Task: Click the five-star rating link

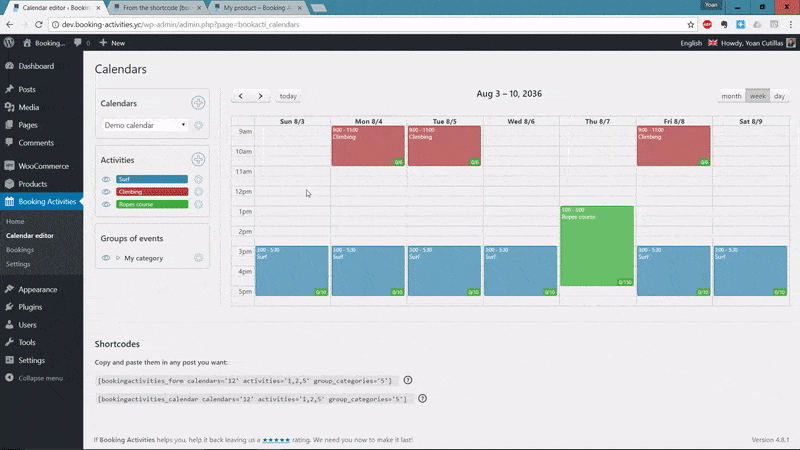Action: pyautogui.click(x=276, y=439)
